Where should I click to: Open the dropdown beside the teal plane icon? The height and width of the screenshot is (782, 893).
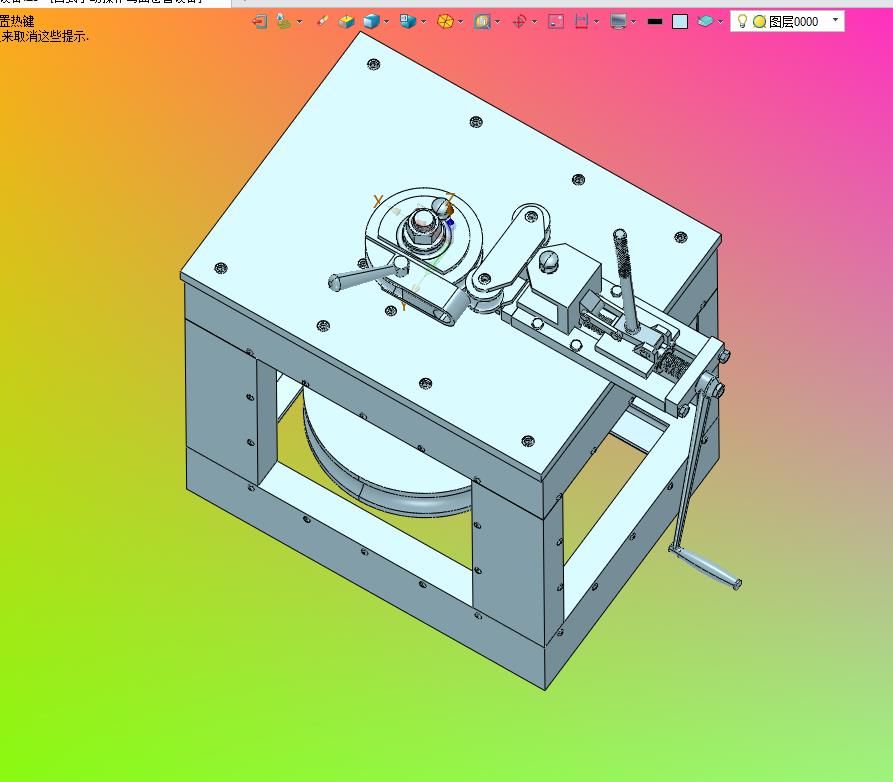tap(720, 22)
